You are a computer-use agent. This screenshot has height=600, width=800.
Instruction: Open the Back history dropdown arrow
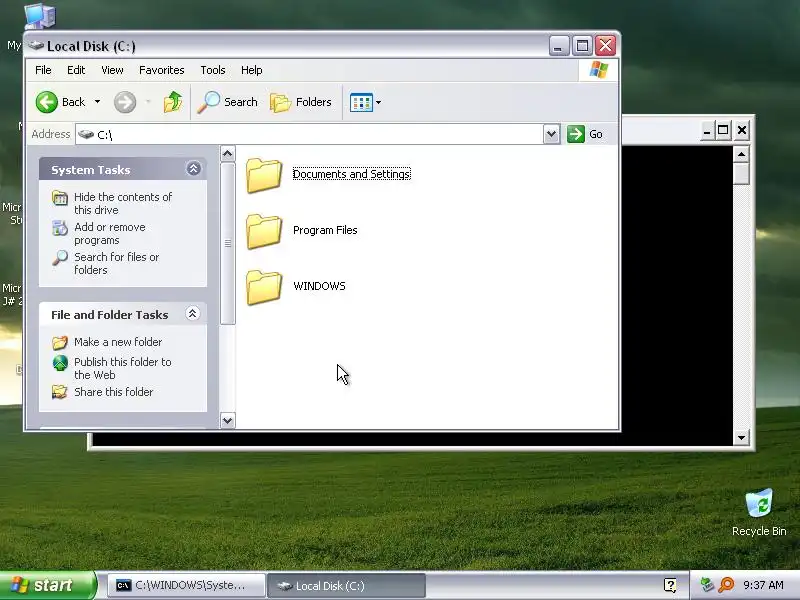pos(97,102)
